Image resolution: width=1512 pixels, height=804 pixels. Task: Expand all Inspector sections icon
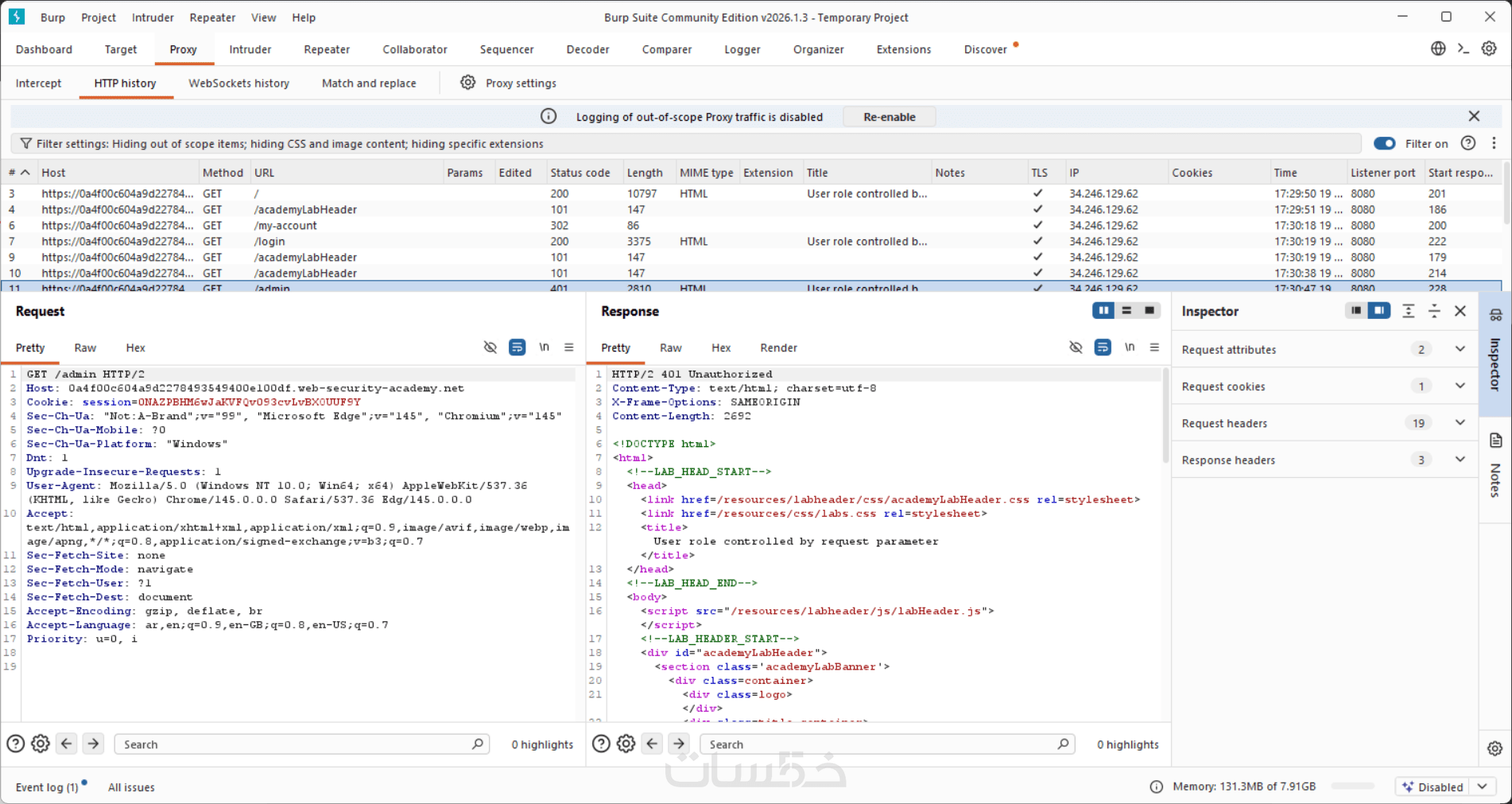[1408, 311]
